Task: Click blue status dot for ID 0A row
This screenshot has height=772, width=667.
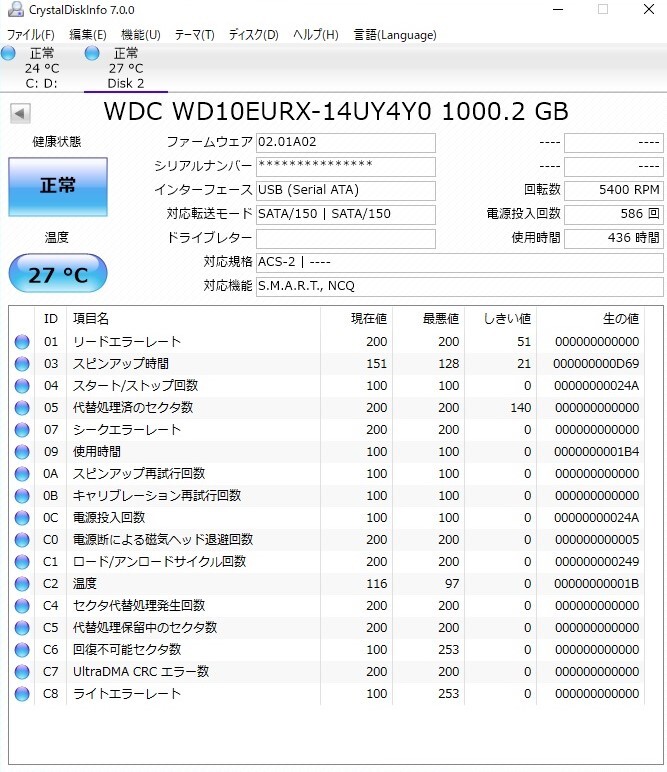Action: pos(22,474)
